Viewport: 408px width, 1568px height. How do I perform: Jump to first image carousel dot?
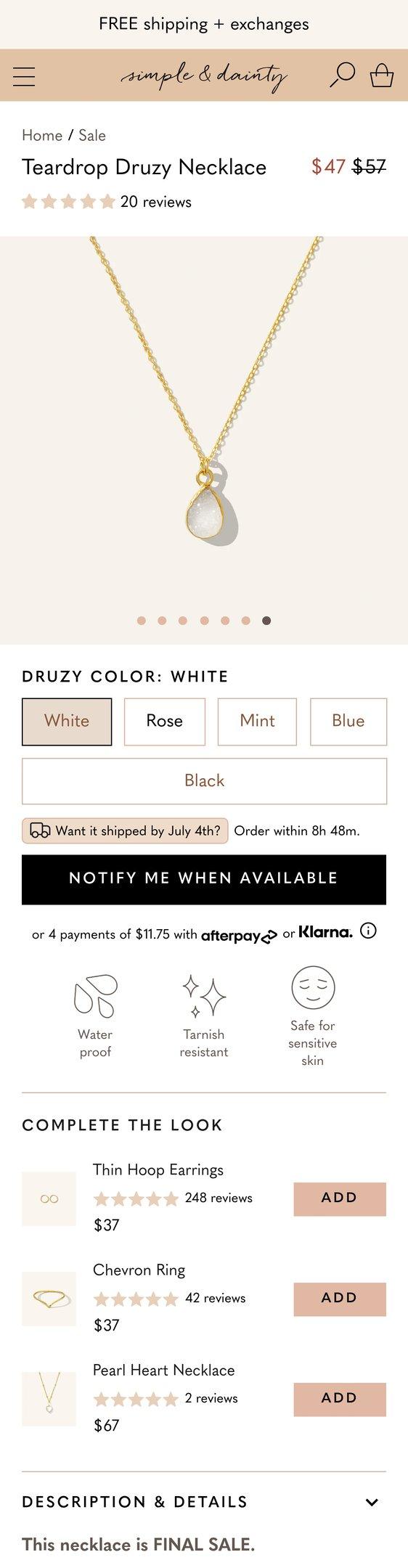pyautogui.click(x=142, y=621)
